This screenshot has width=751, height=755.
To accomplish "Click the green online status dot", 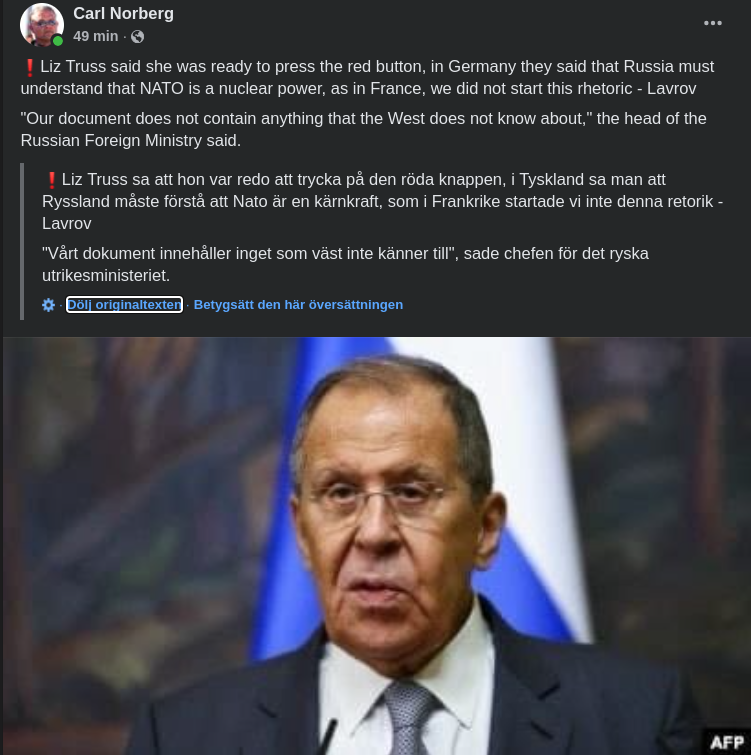I will point(58,41).
